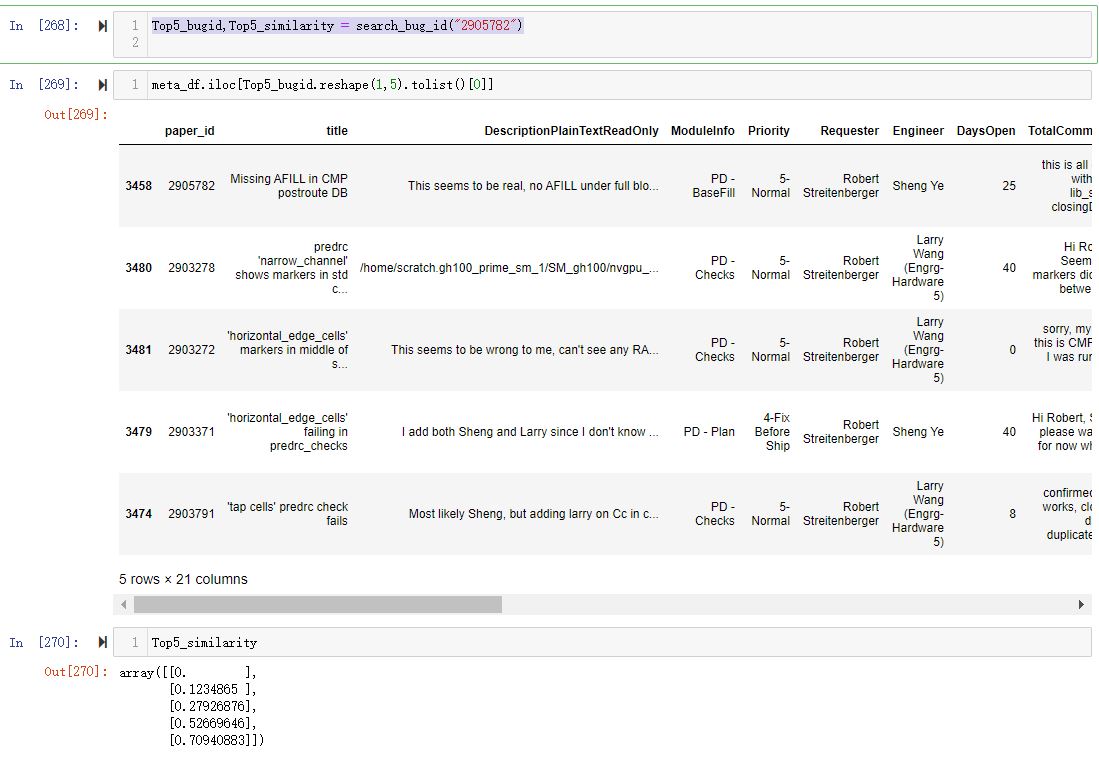Click the left arrow of the horizontal scrollbar
Image resolution: width=1099 pixels, height=761 pixels.
click(124, 604)
